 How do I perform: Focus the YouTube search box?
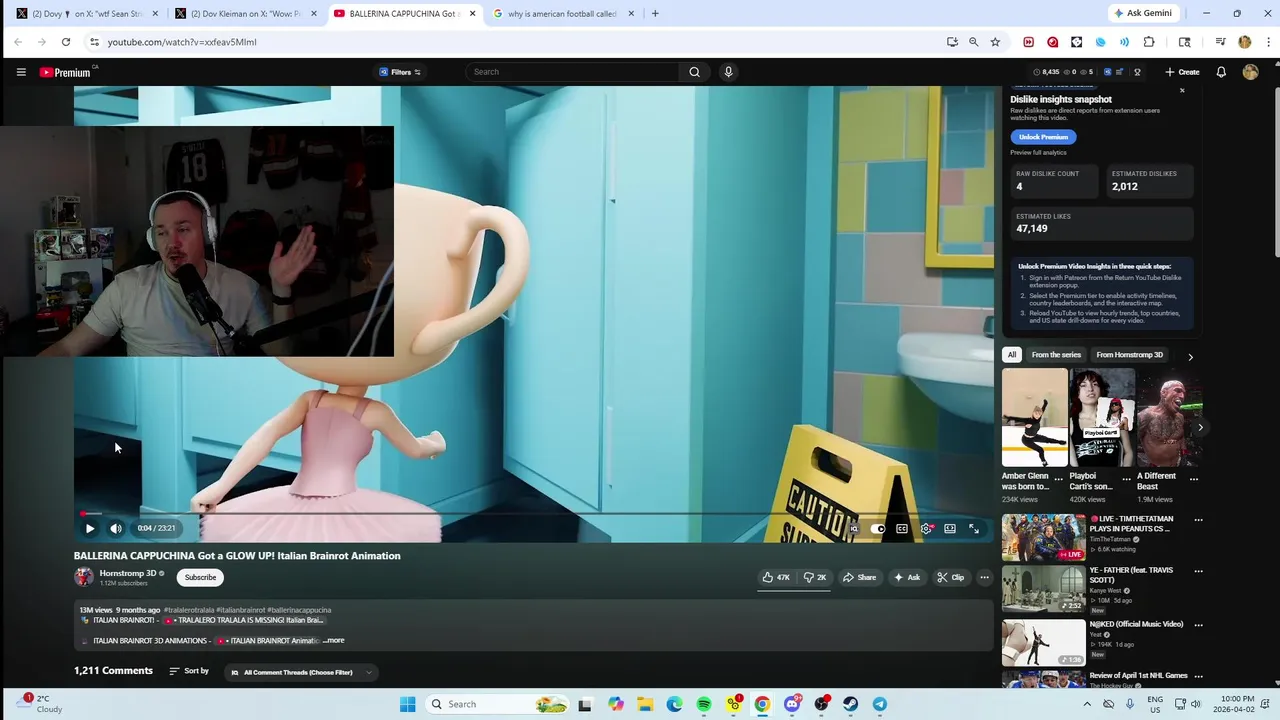pos(573,72)
